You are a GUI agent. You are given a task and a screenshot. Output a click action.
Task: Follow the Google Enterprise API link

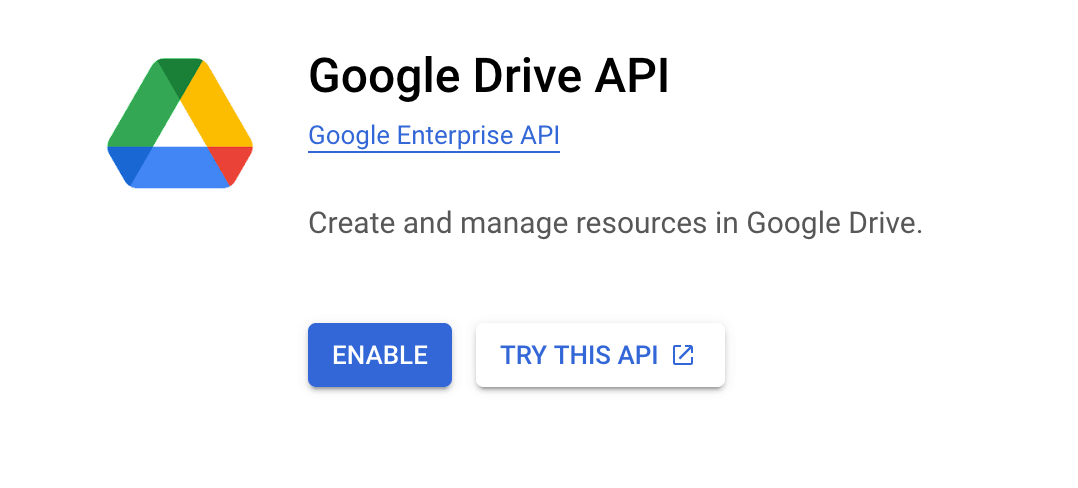433,136
